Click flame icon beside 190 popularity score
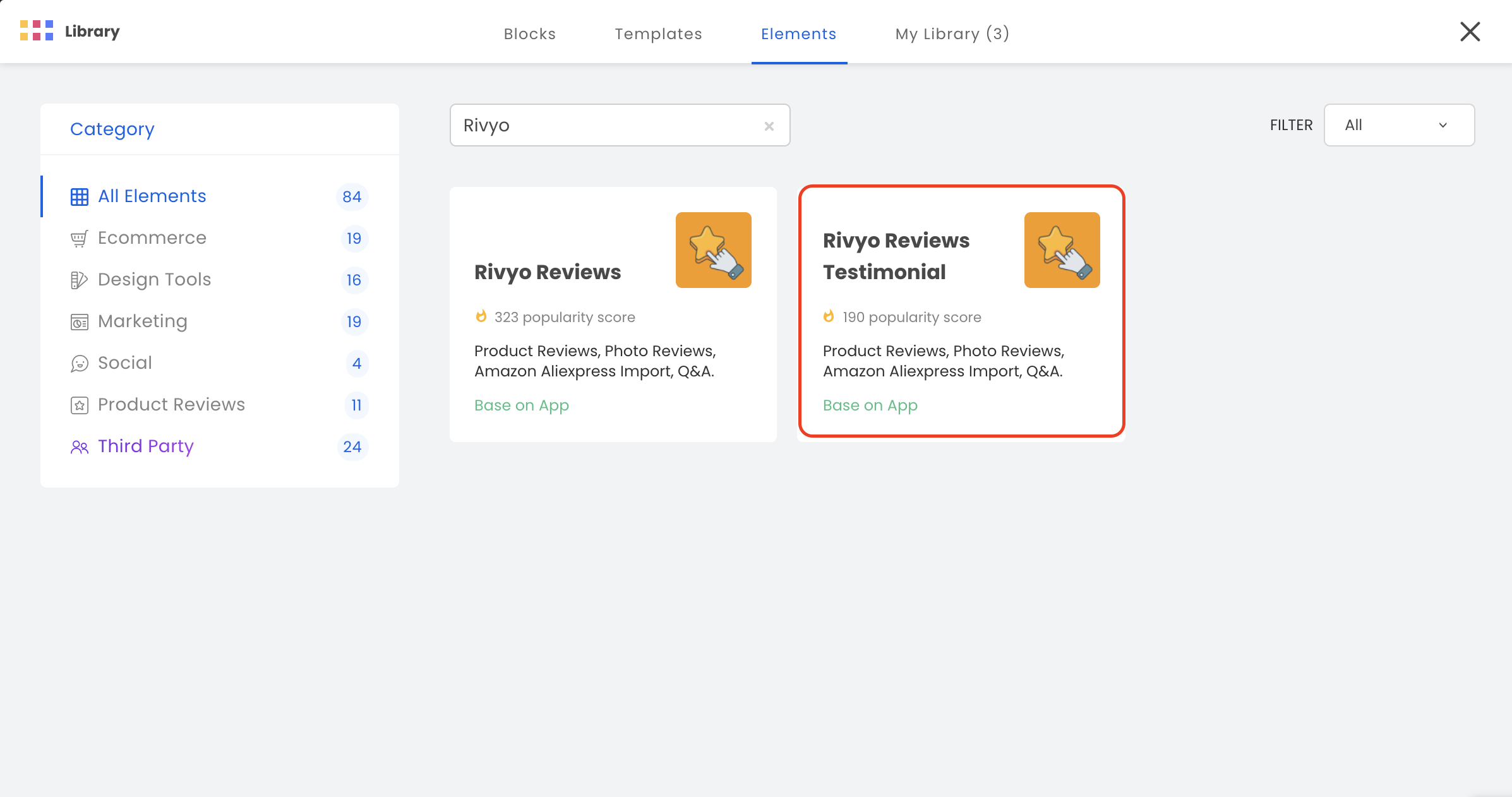The image size is (1512, 797). point(829,316)
